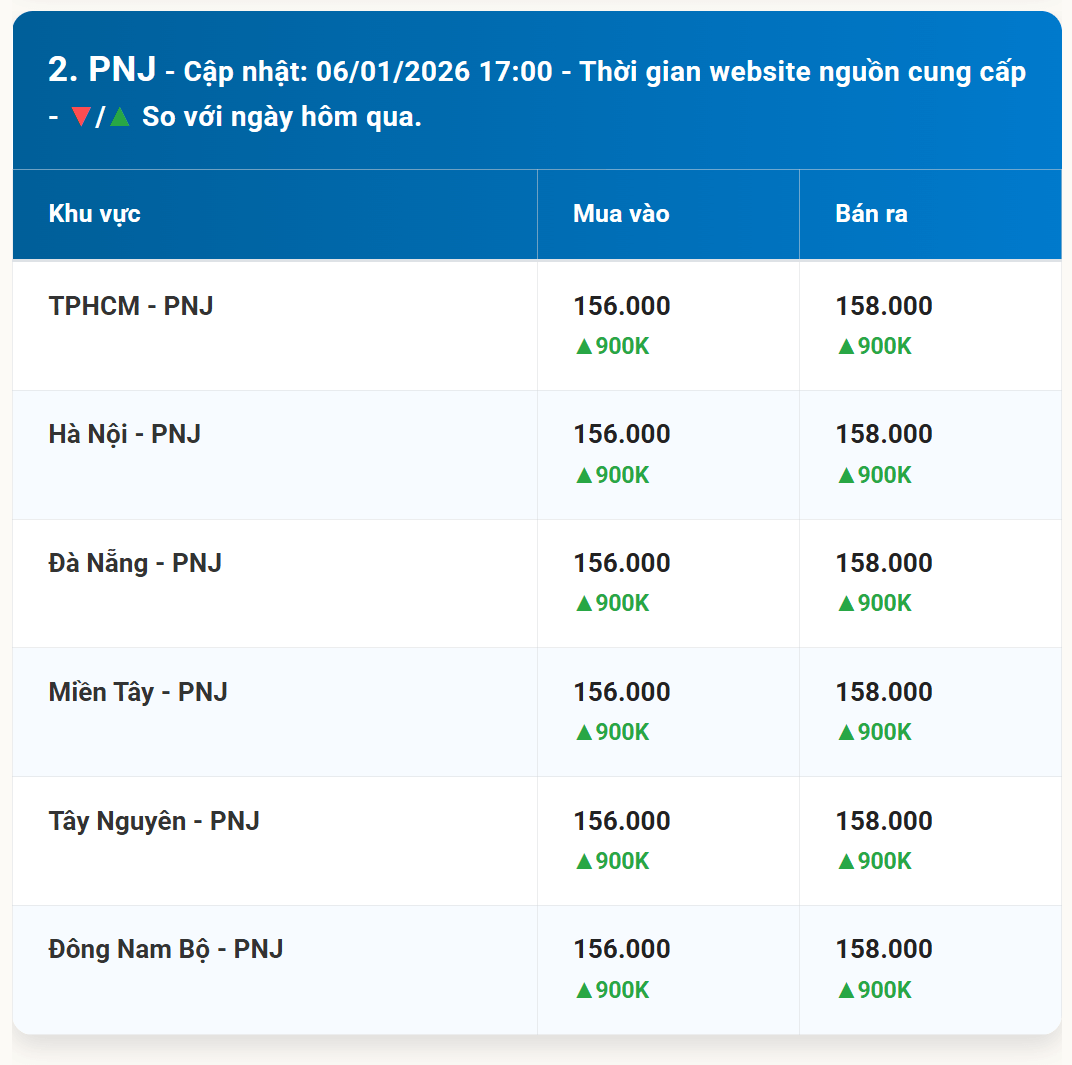The image size is (1072, 1065).
Task: Click Đà Nẵng buy change 900K indicator
Action: click(613, 603)
